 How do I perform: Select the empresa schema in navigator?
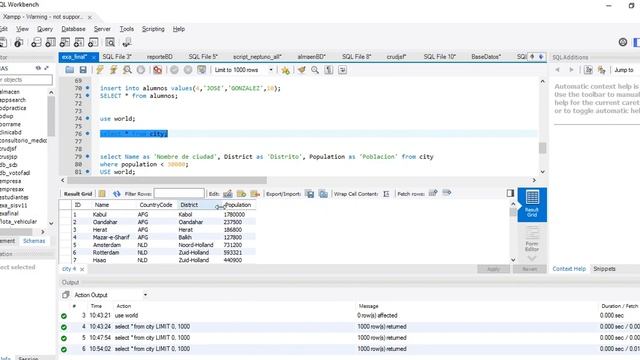(11, 181)
